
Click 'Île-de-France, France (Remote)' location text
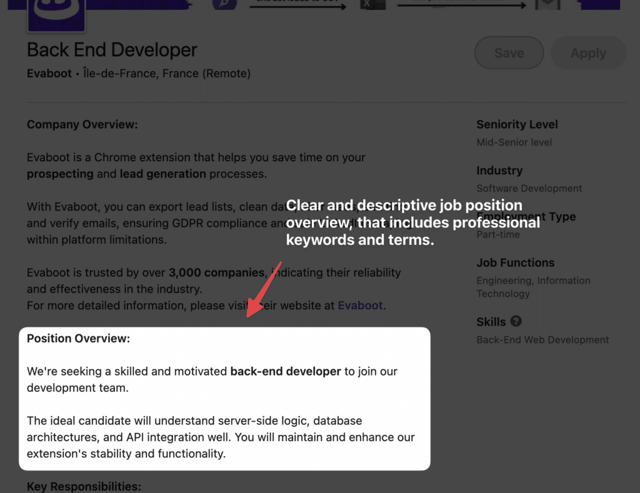[167, 73]
